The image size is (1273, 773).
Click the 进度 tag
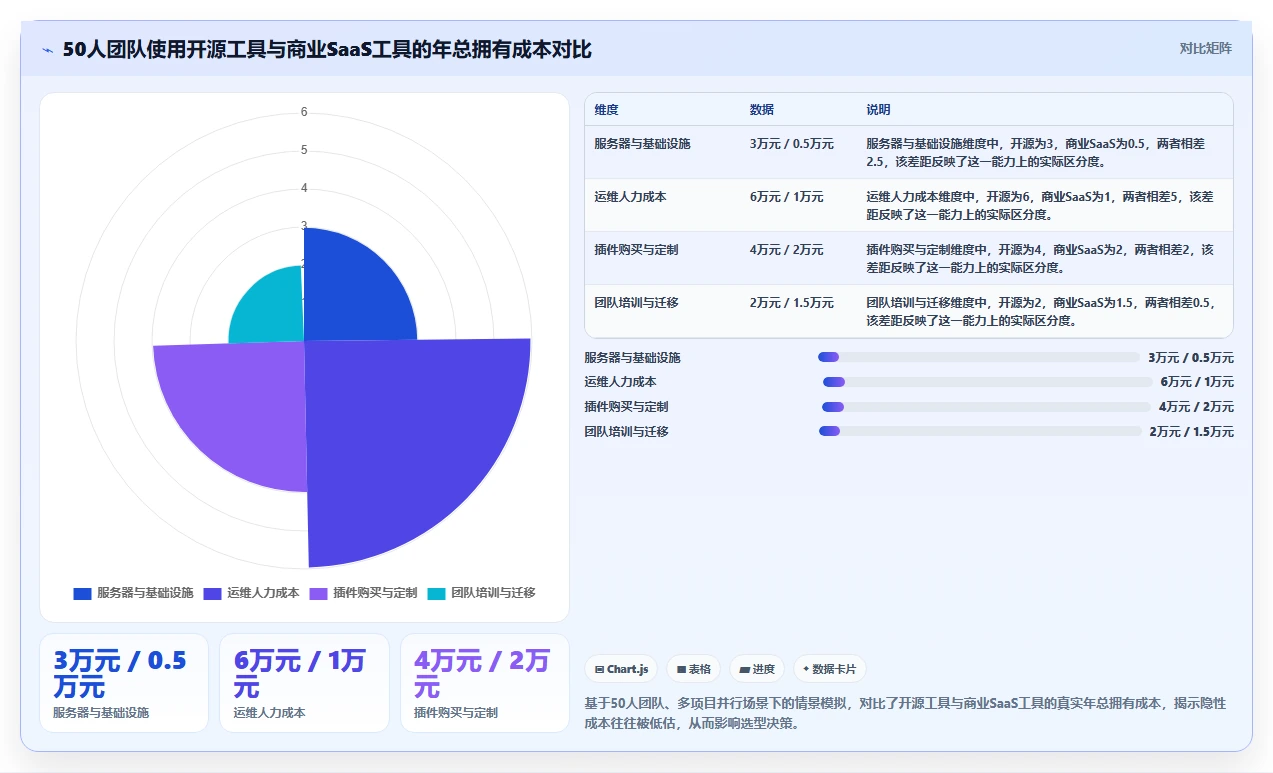[x=757, y=669]
